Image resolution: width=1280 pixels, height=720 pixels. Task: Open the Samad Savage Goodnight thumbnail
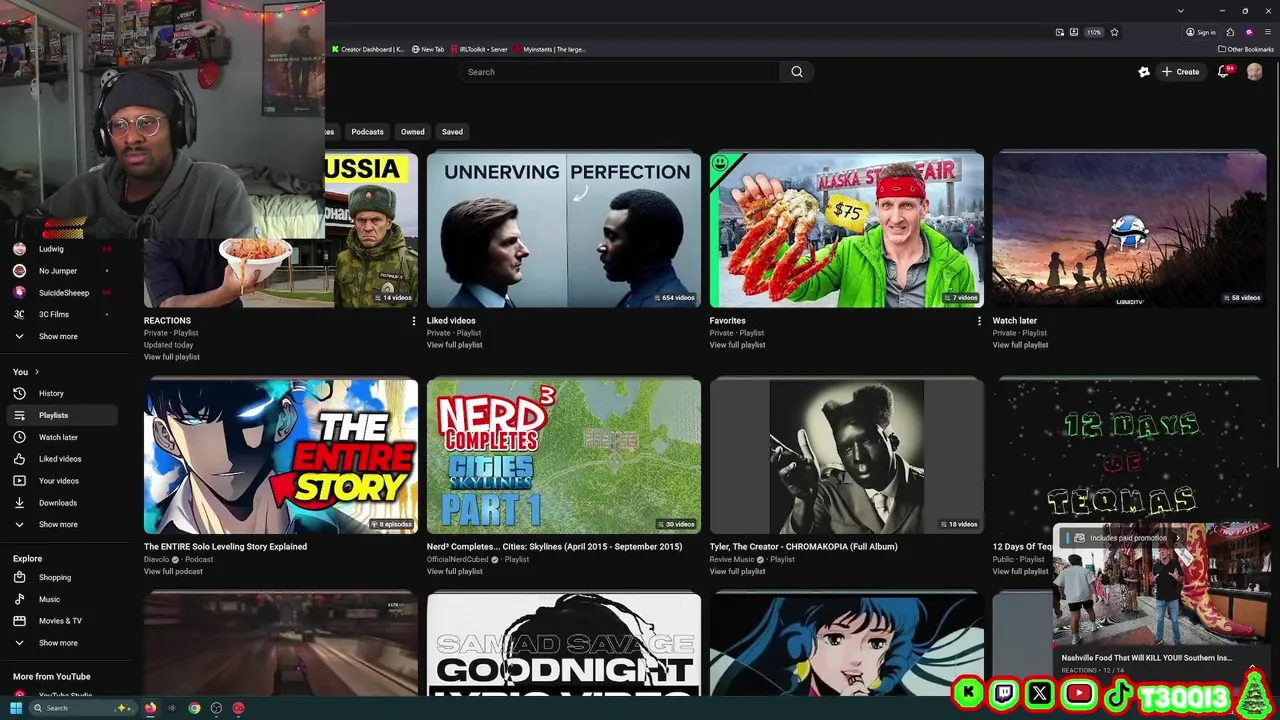click(564, 644)
